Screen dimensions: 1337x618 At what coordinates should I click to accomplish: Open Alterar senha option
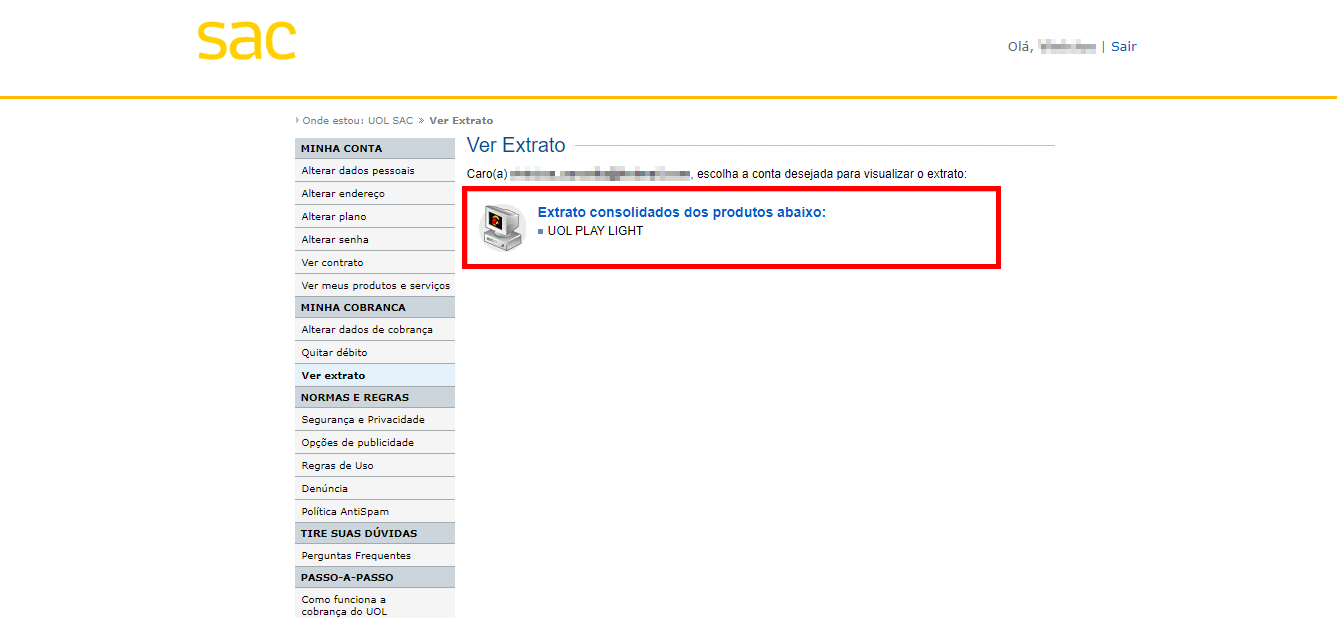click(x=375, y=240)
